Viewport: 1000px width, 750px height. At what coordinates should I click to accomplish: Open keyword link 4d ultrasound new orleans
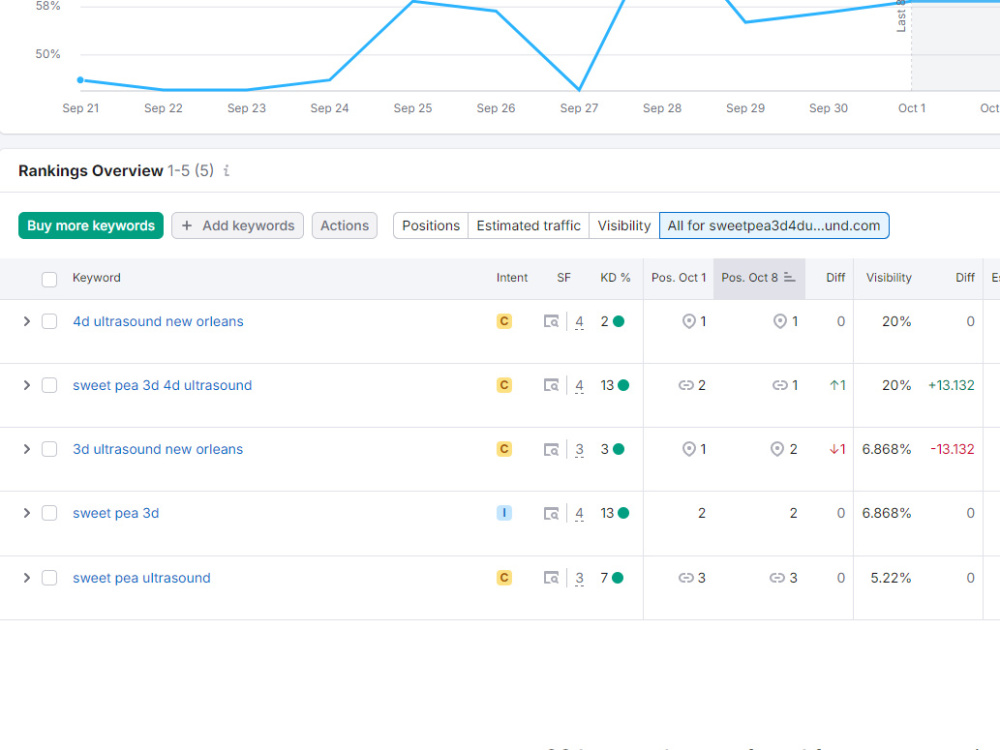click(158, 321)
